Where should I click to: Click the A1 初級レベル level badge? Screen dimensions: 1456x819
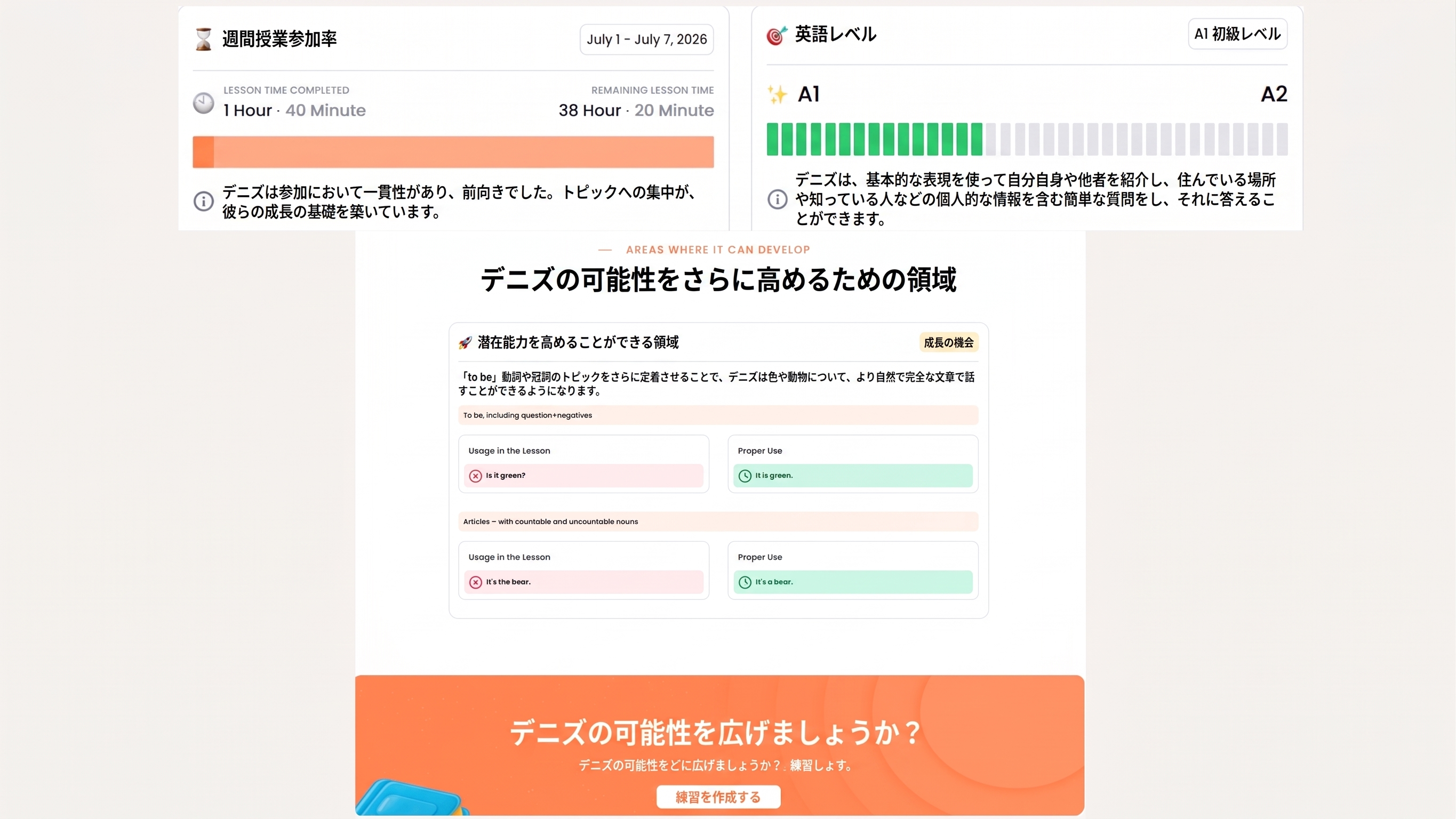pyautogui.click(x=1237, y=34)
